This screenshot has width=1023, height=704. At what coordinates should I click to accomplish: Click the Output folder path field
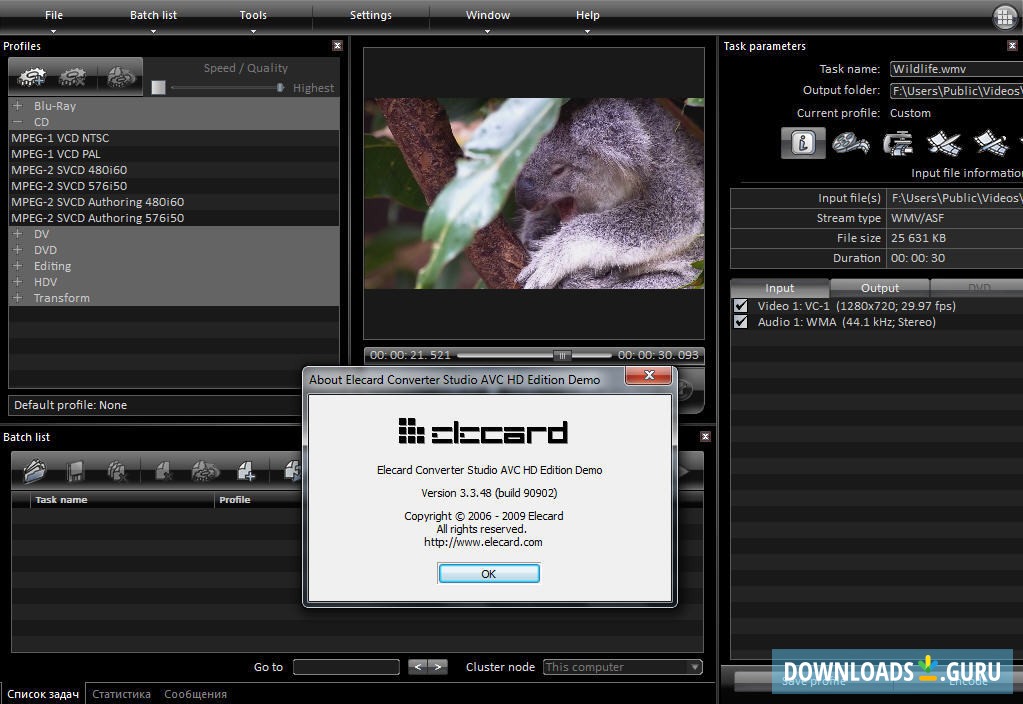[956, 91]
